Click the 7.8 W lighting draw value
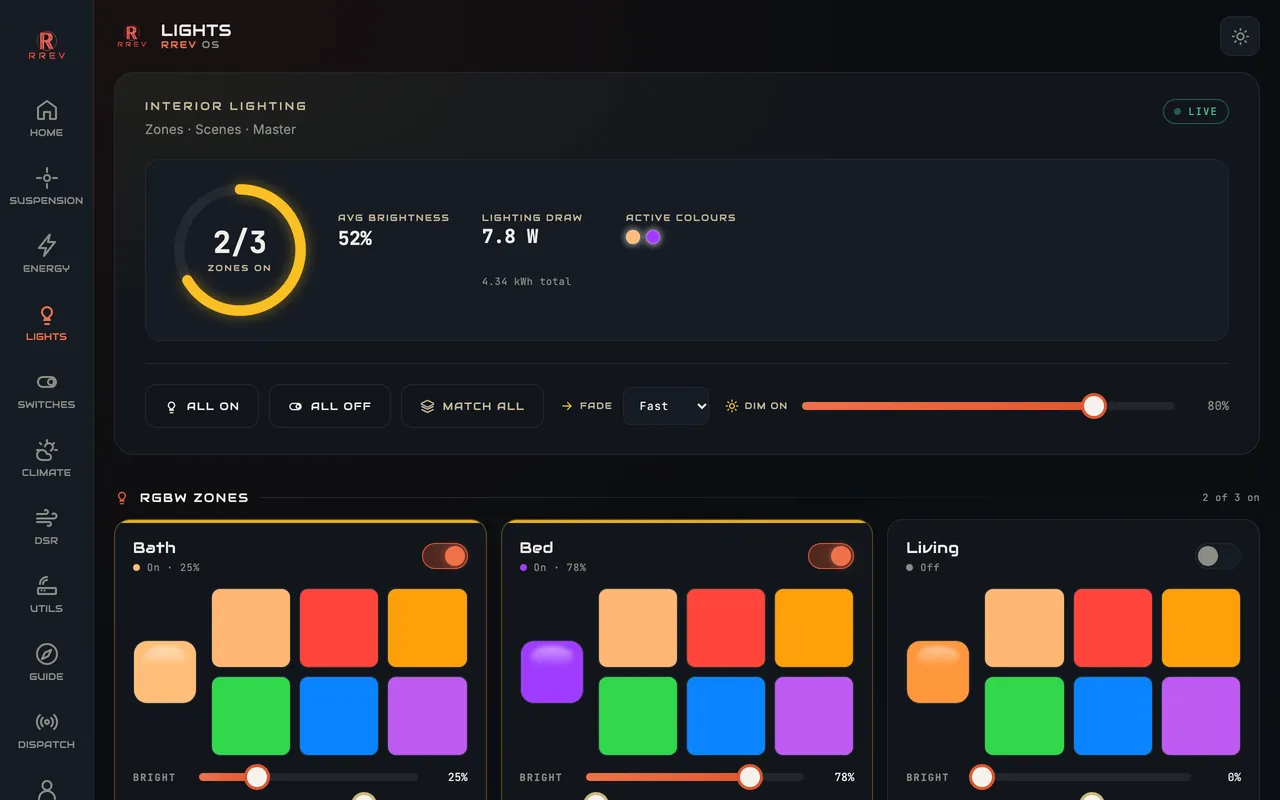The image size is (1280, 800). pos(510,237)
